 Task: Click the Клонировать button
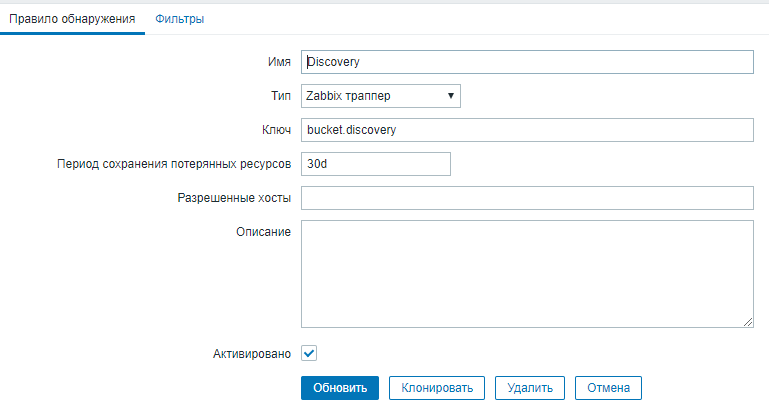(x=437, y=387)
